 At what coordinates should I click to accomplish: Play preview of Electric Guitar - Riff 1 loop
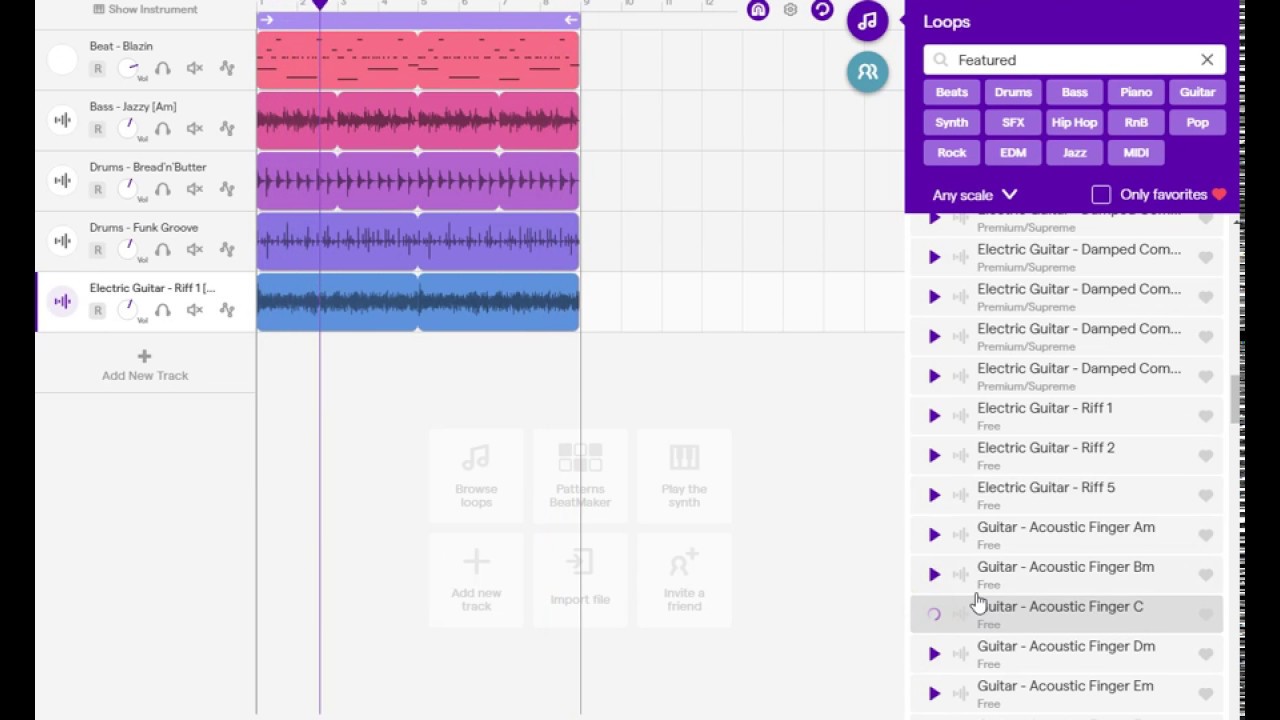(x=934, y=416)
